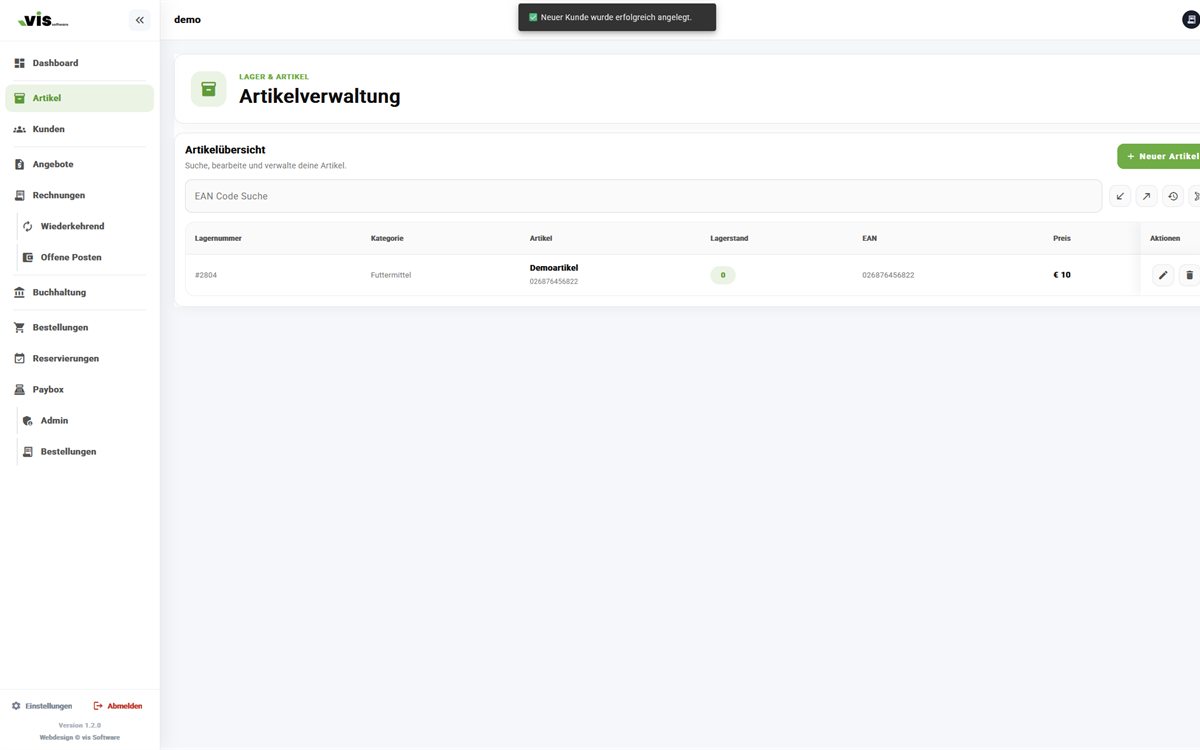Focus the EAN Code Suche field
This screenshot has width=1200, height=750.
coord(643,196)
